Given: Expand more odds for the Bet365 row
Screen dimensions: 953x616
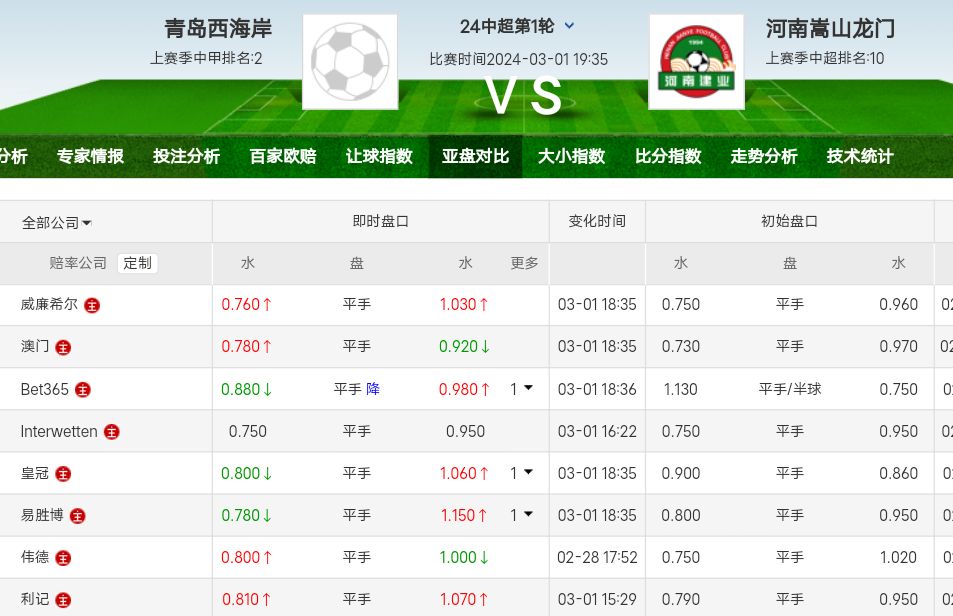Looking at the screenshot, I should tap(521, 389).
